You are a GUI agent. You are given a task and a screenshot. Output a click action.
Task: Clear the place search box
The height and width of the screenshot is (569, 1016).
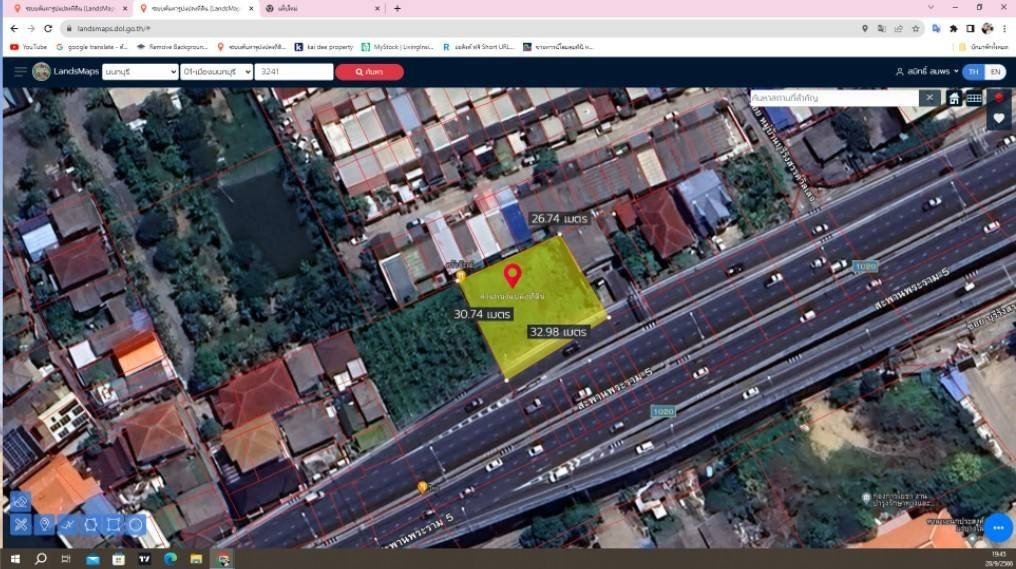pyautogui.click(x=929, y=97)
